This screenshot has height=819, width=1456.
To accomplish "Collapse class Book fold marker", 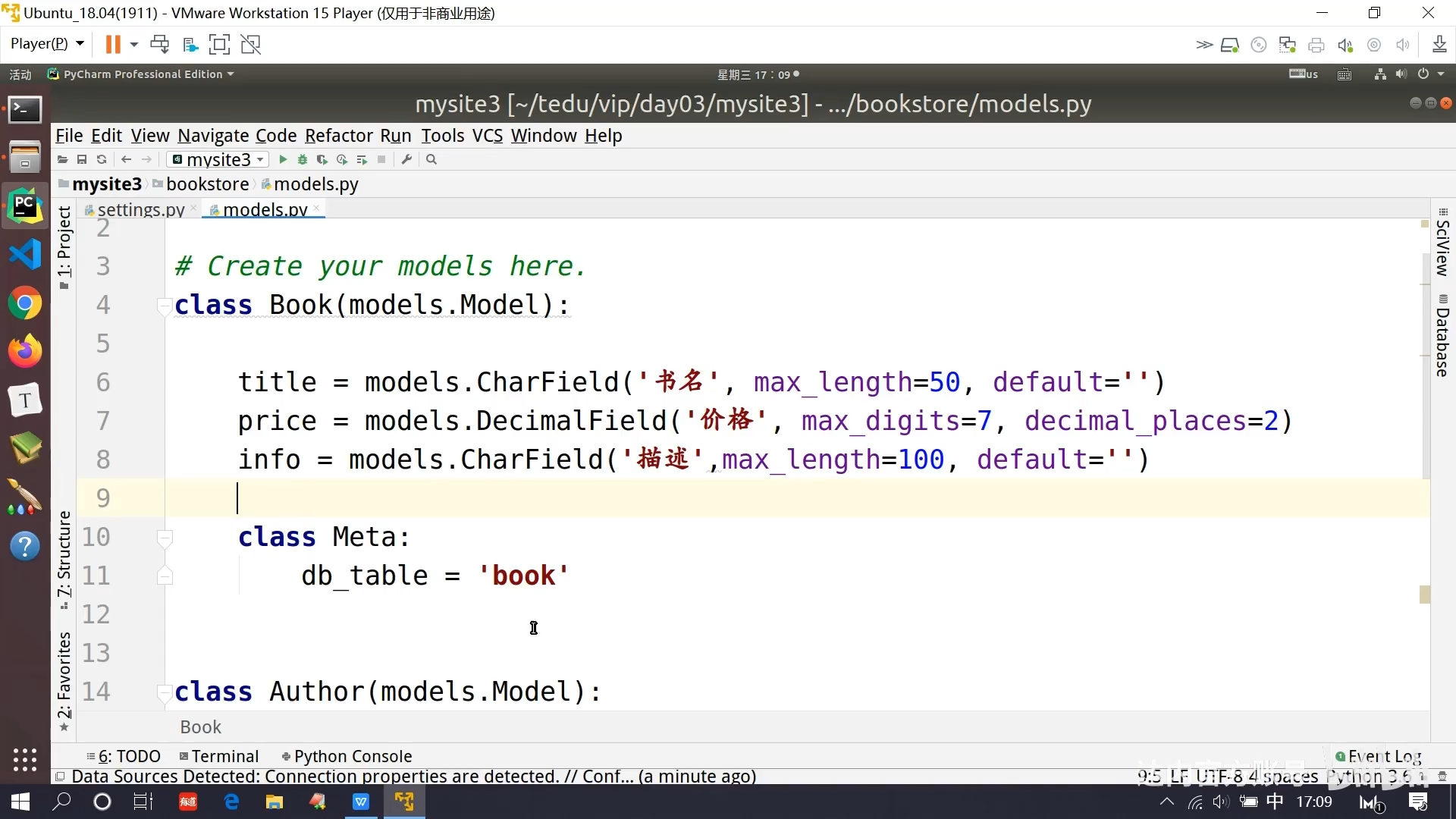I will (x=164, y=306).
